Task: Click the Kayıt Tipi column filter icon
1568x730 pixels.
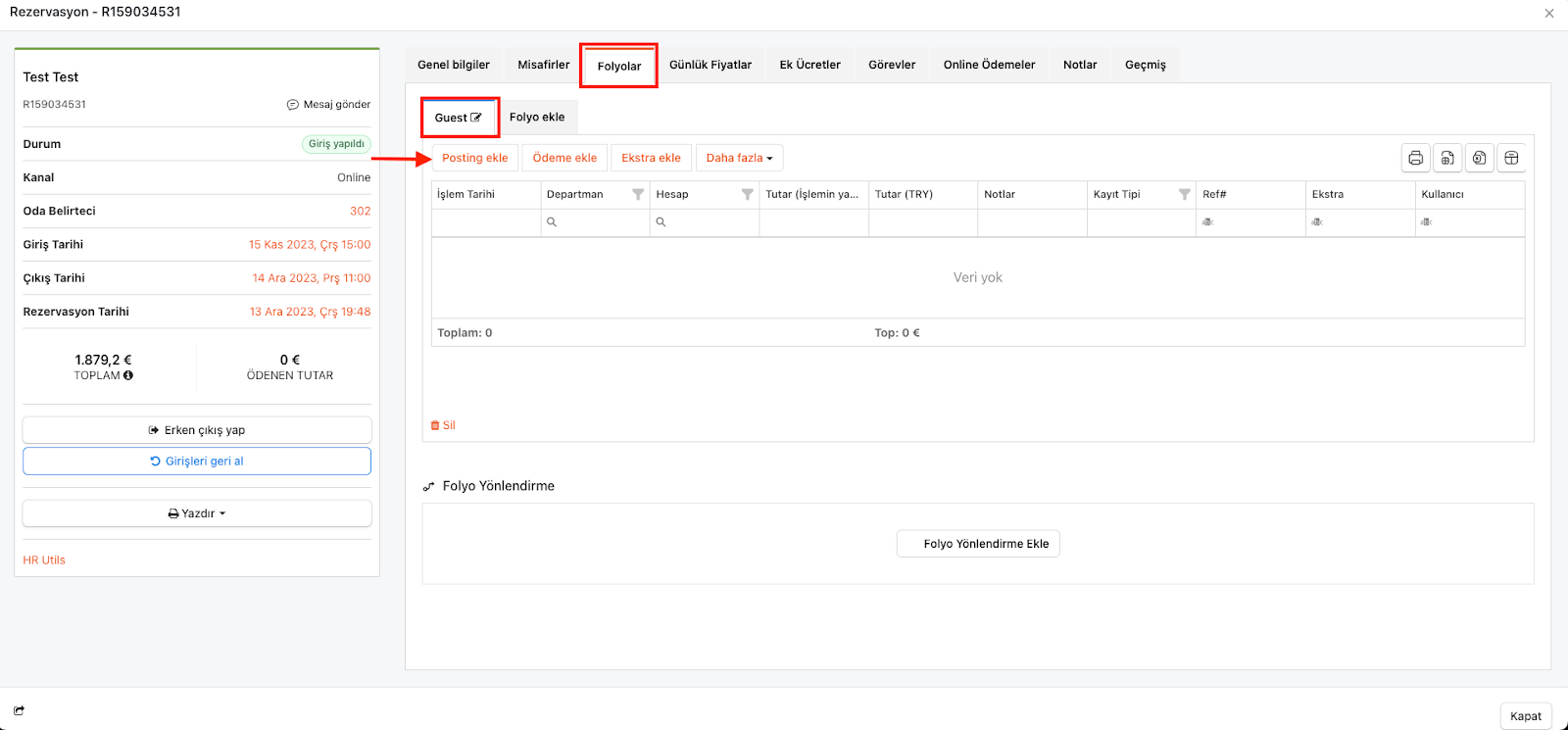Action: coord(1184,194)
